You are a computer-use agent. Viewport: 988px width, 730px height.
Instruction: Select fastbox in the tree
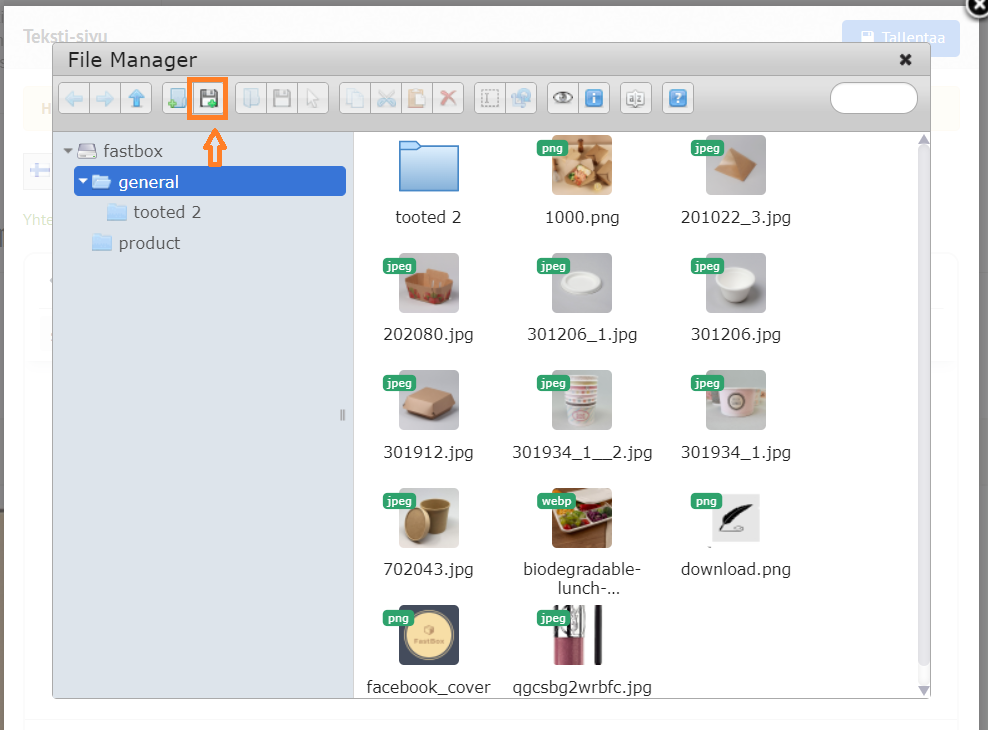[133, 151]
